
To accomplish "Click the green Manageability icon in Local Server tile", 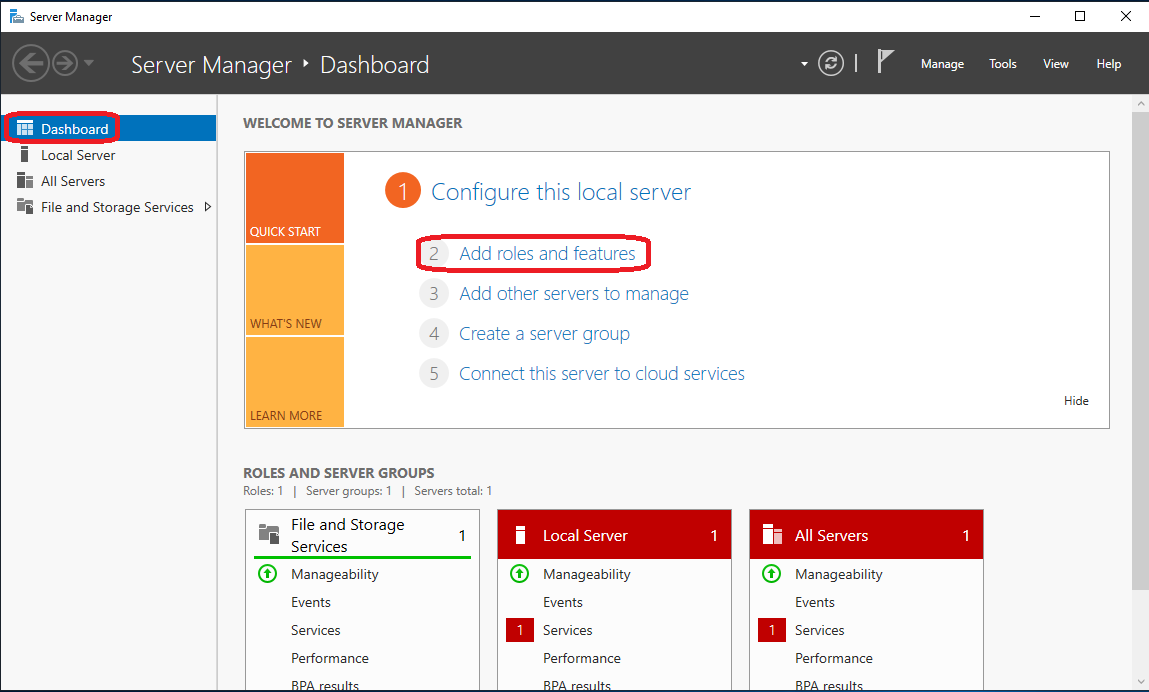I will [519, 574].
